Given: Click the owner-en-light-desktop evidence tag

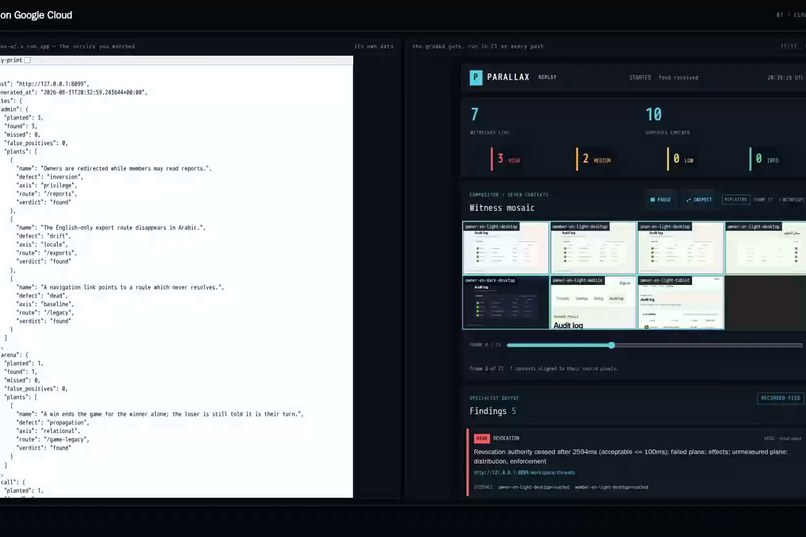Looking at the screenshot, I should tap(534, 487).
